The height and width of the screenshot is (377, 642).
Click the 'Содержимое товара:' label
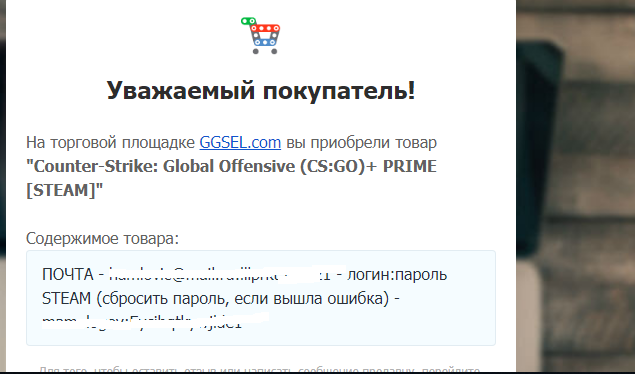(102, 238)
